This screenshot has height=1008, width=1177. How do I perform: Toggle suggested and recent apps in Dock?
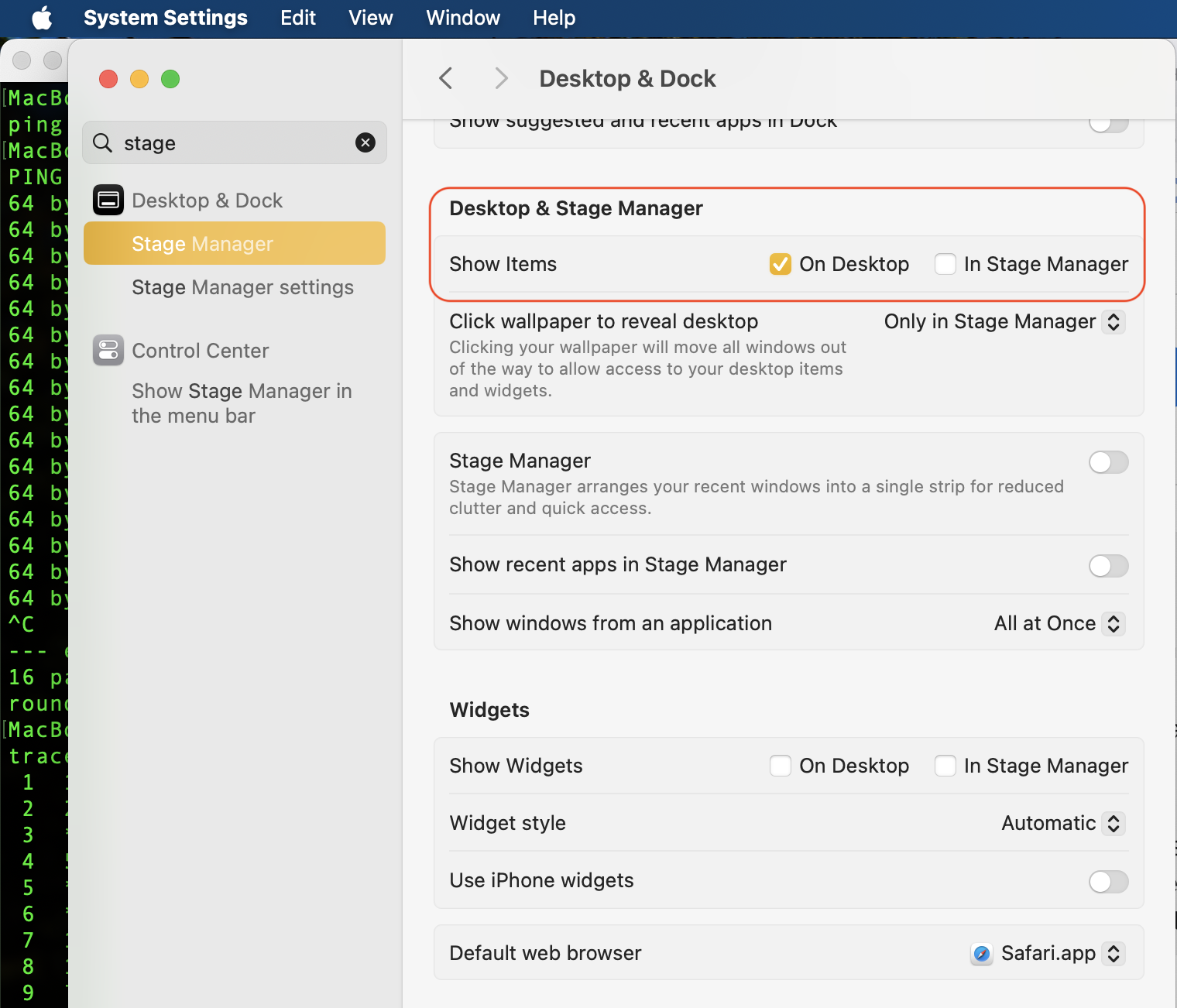point(1109,124)
